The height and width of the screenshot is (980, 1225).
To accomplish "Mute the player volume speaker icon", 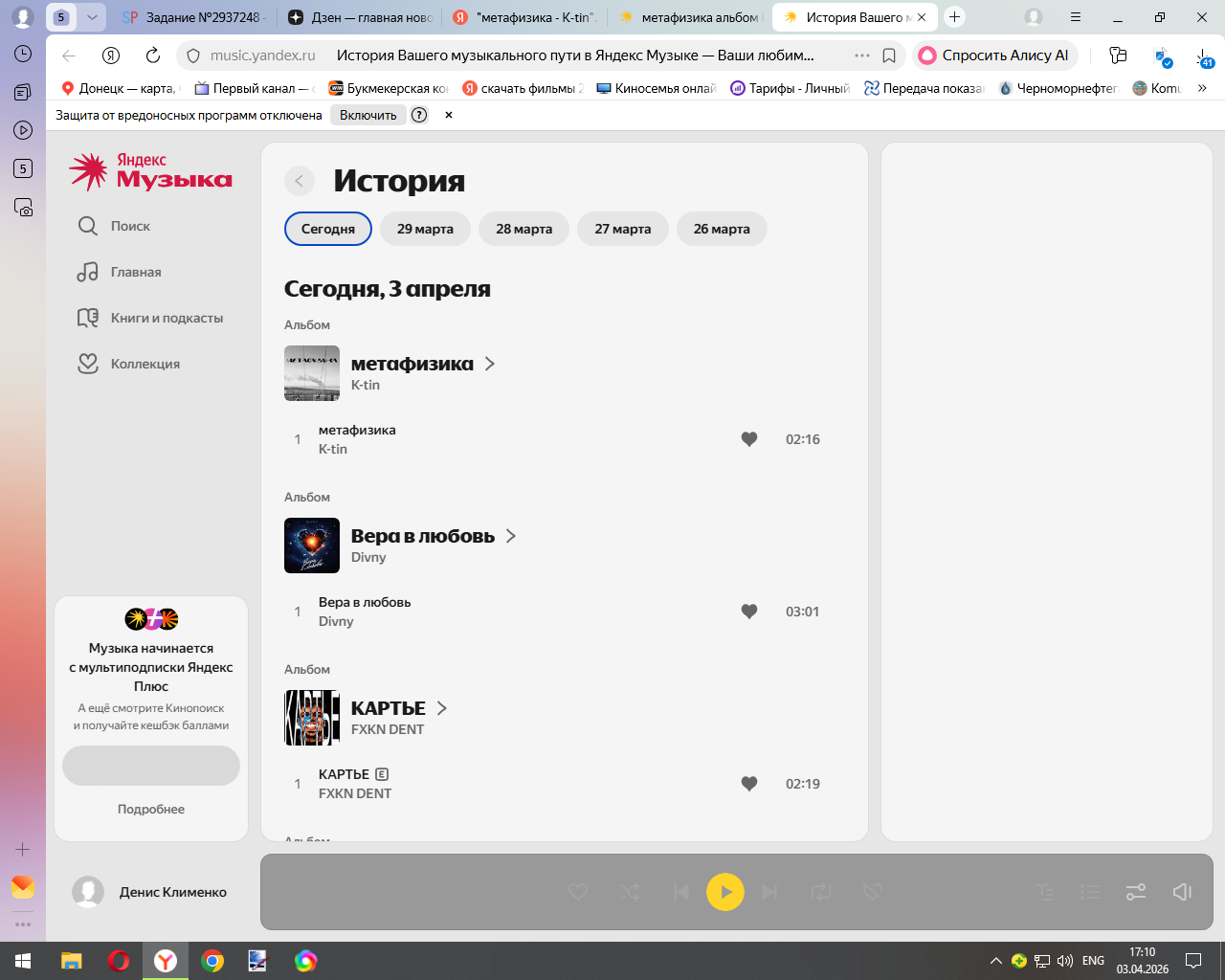I will [x=1182, y=892].
